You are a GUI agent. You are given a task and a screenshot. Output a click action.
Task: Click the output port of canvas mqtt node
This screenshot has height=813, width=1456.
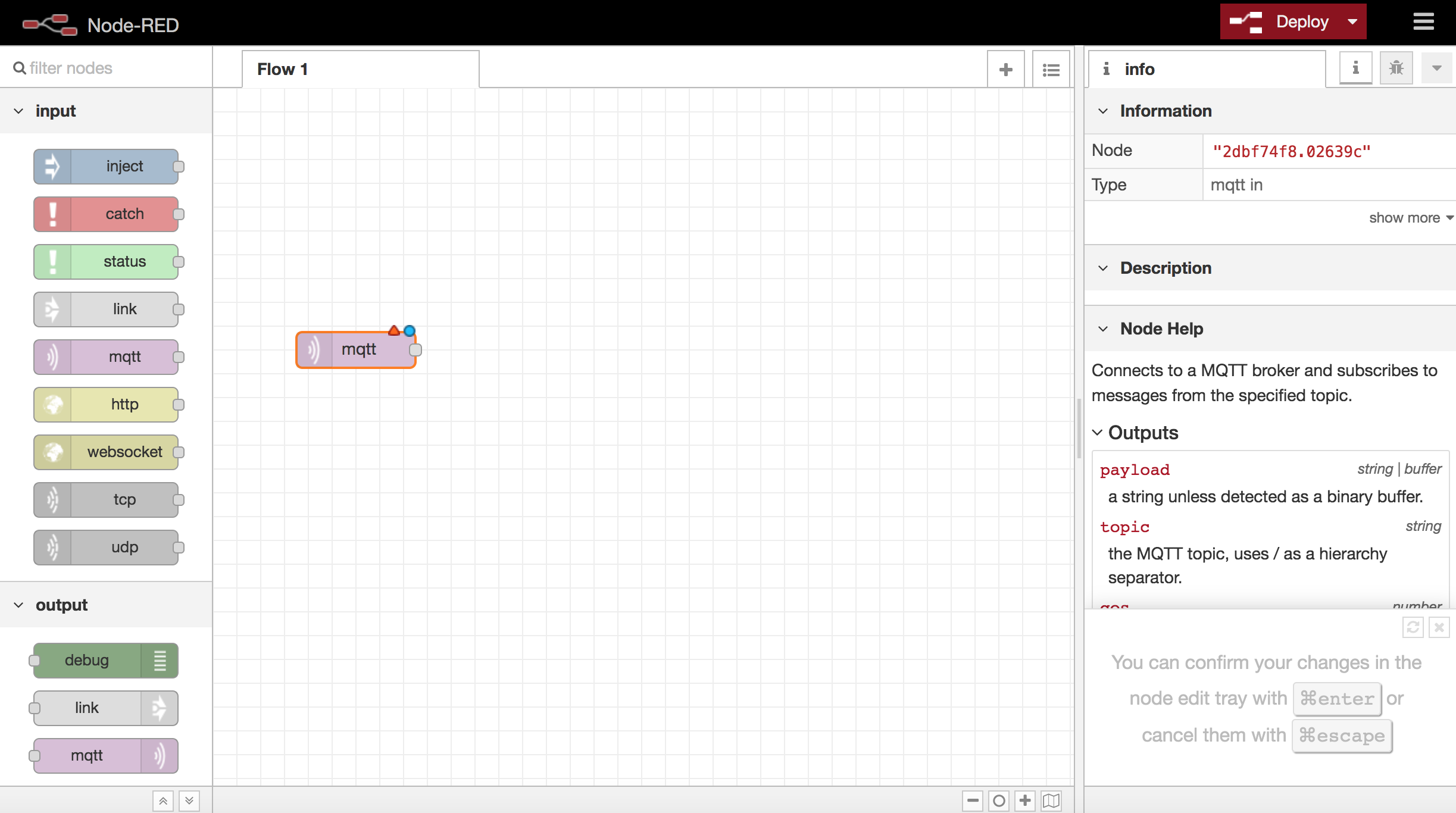(x=415, y=350)
